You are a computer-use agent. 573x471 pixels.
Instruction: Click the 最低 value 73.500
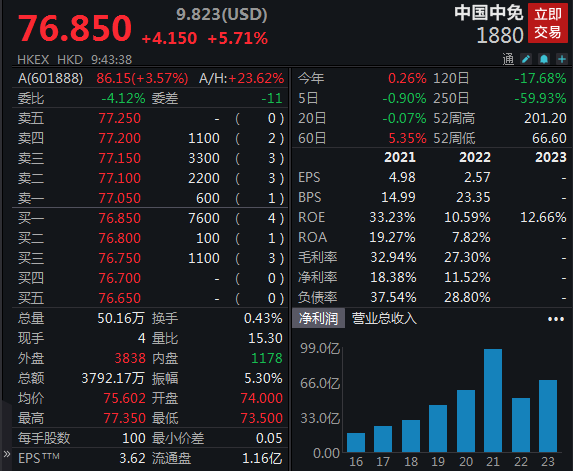coord(262,418)
